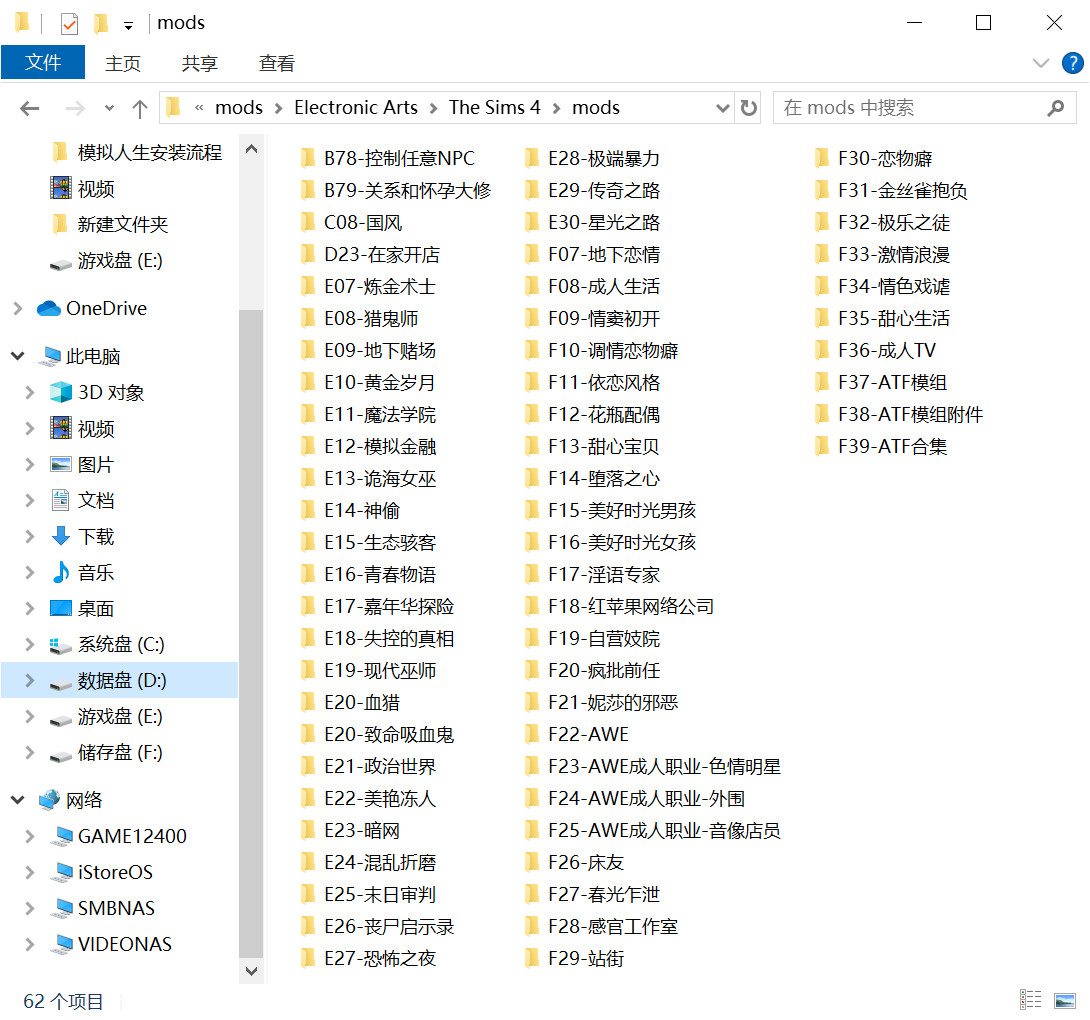Switch to the 查看 ribbon tab
Screen dimensions: 1090x1020
coord(277,63)
